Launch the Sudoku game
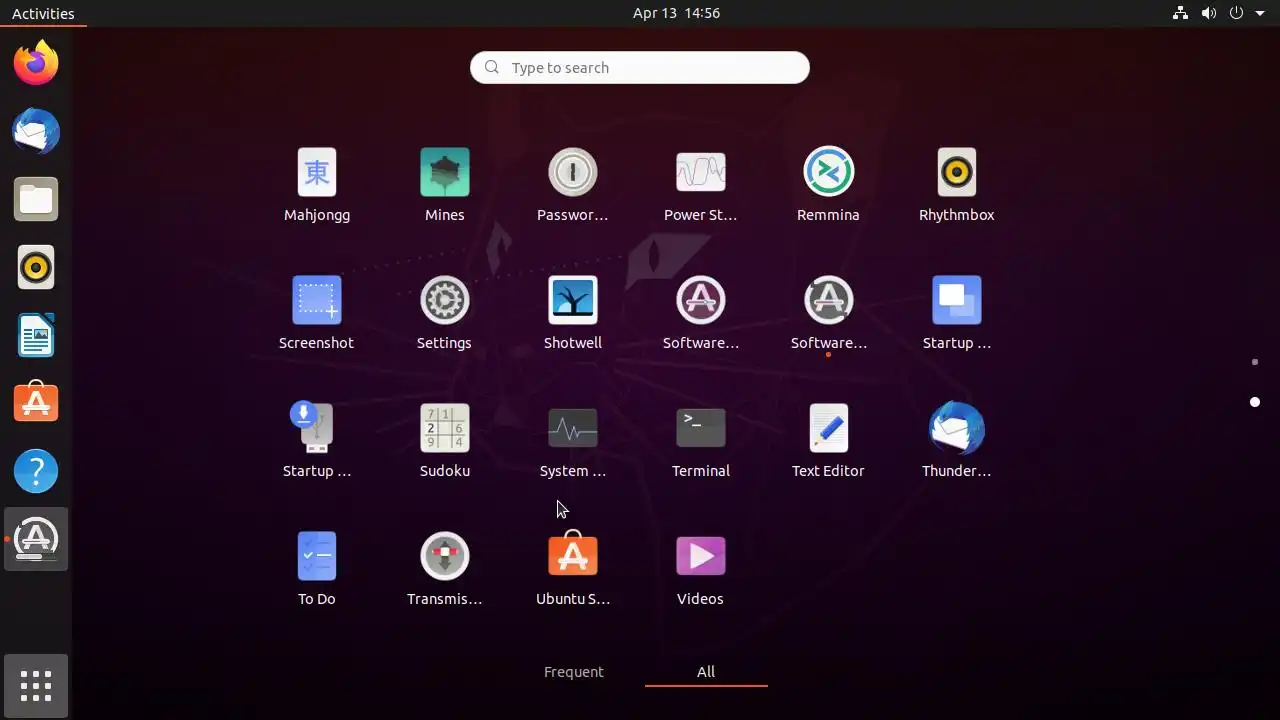Image resolution: width=1280 pixels, height=720 pixels. (x=445, y=441)
